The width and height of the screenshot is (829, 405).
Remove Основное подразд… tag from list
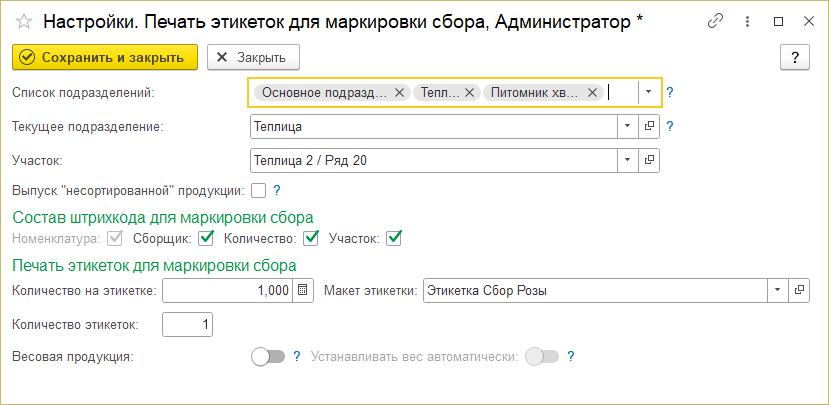tap(400, 93)
